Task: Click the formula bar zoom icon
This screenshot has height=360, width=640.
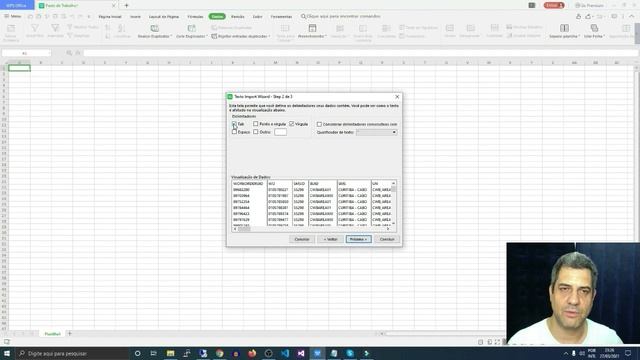Action: [x=69, y=53]
